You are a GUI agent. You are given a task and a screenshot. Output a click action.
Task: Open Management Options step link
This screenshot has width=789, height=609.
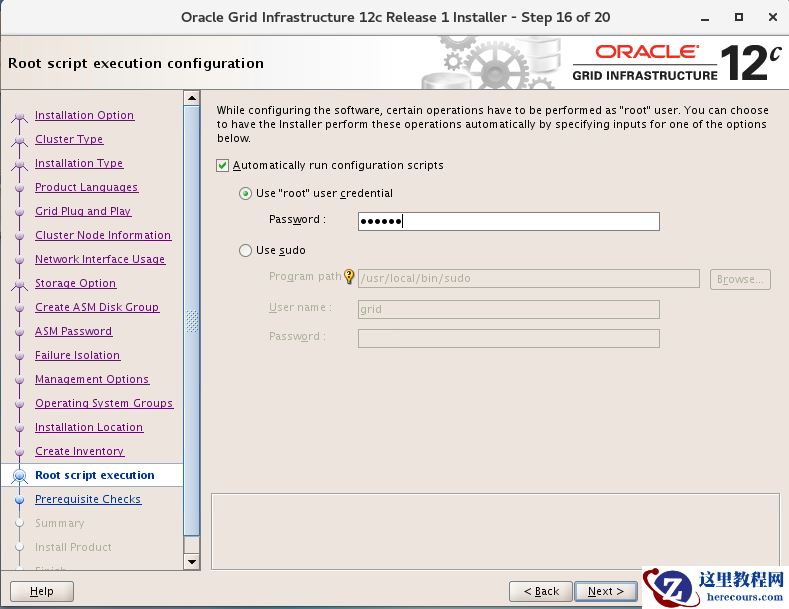pyautogui.click(x=92, y=379)
